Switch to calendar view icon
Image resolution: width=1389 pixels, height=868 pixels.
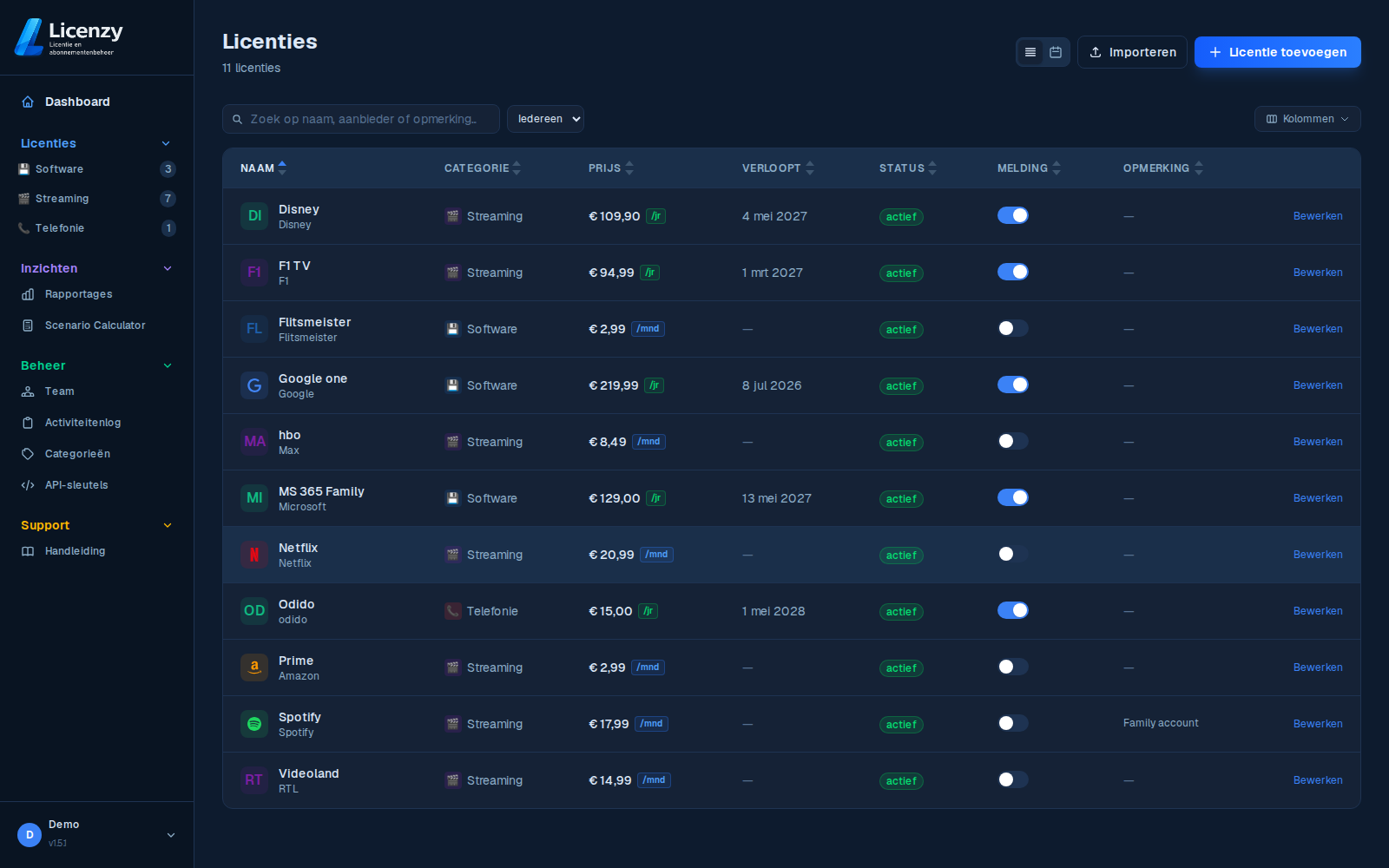(1056, 52)
